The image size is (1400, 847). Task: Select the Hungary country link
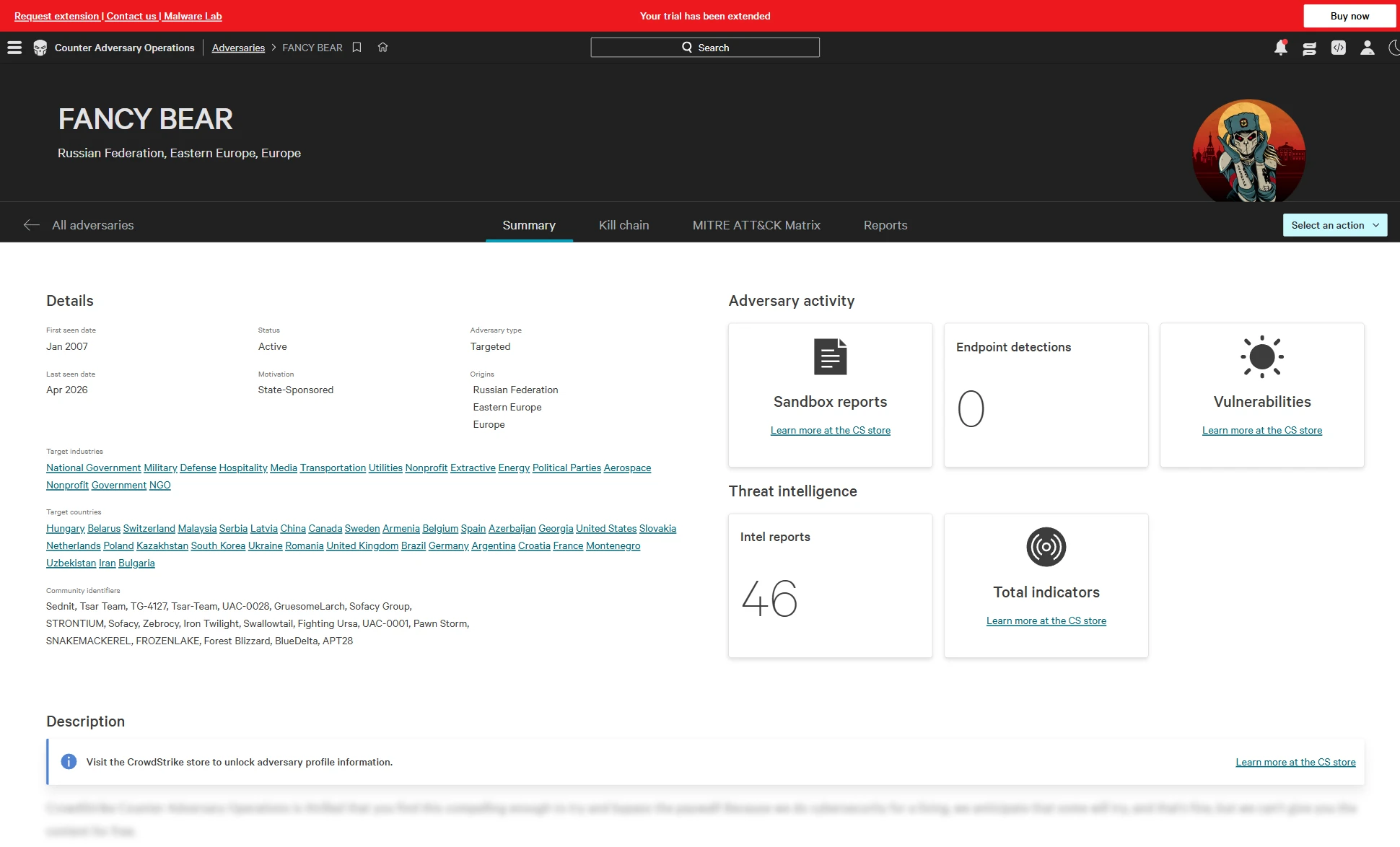coord(66,528)
